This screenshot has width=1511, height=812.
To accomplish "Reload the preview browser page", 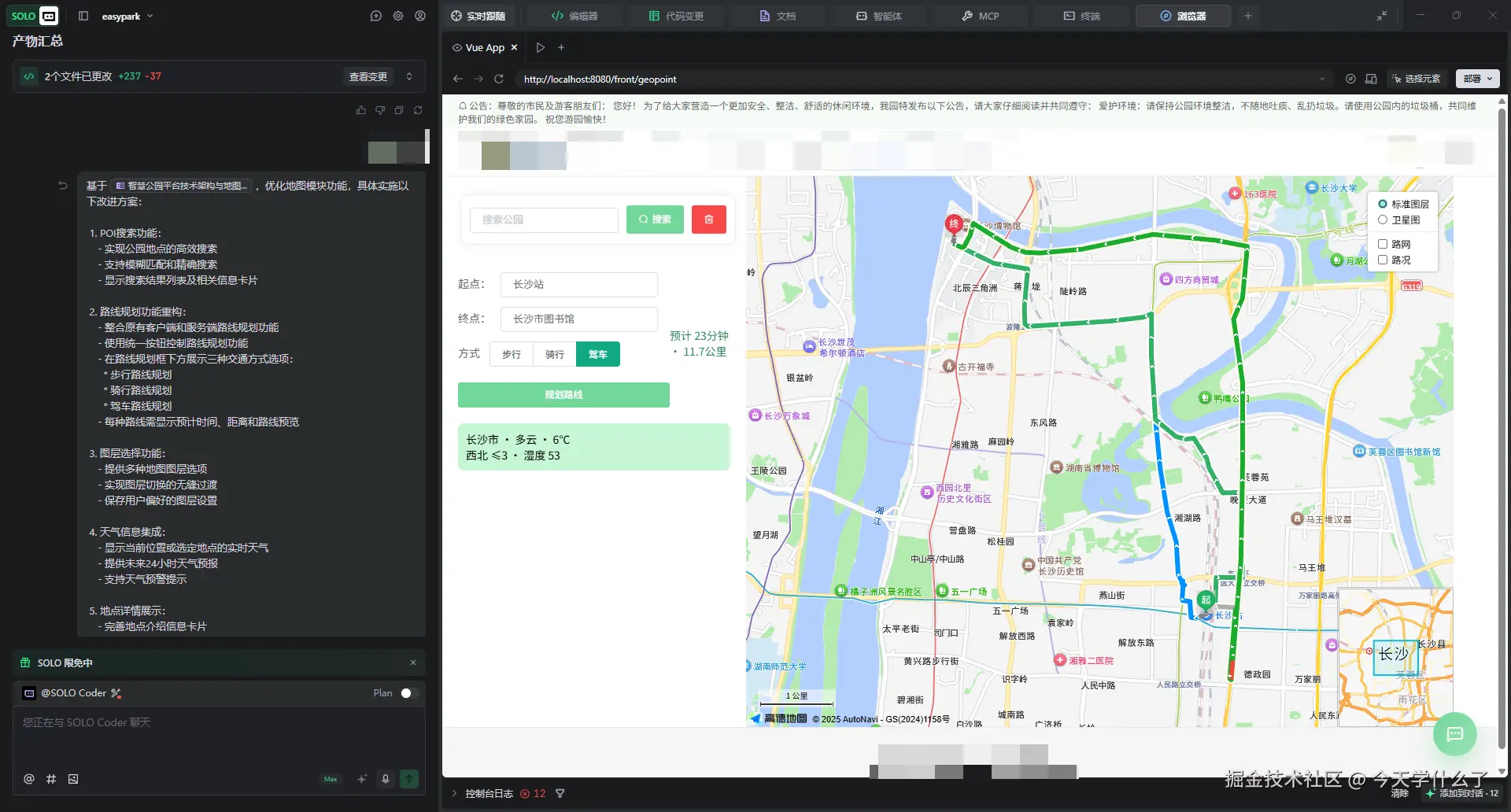I will pyautogui.click(x=499, y=79).
